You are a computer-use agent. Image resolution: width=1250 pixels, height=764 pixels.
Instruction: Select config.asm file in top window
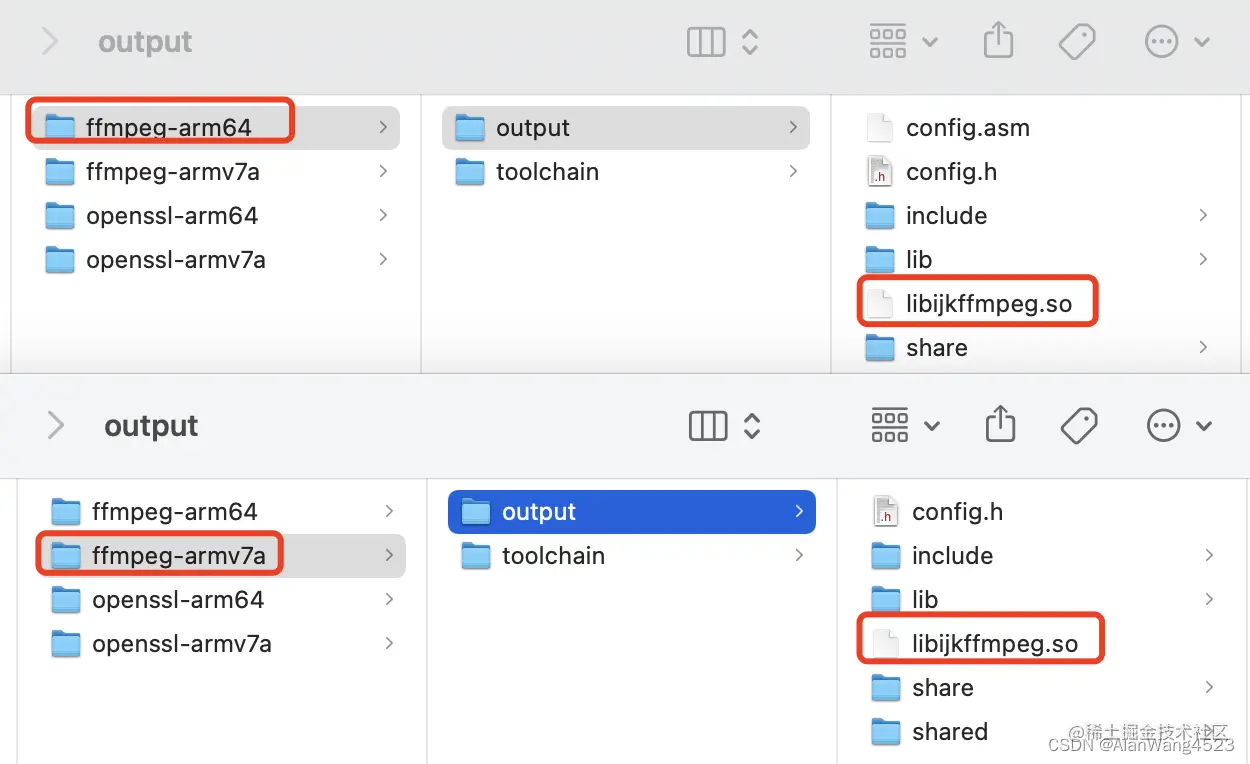[966, 128]
